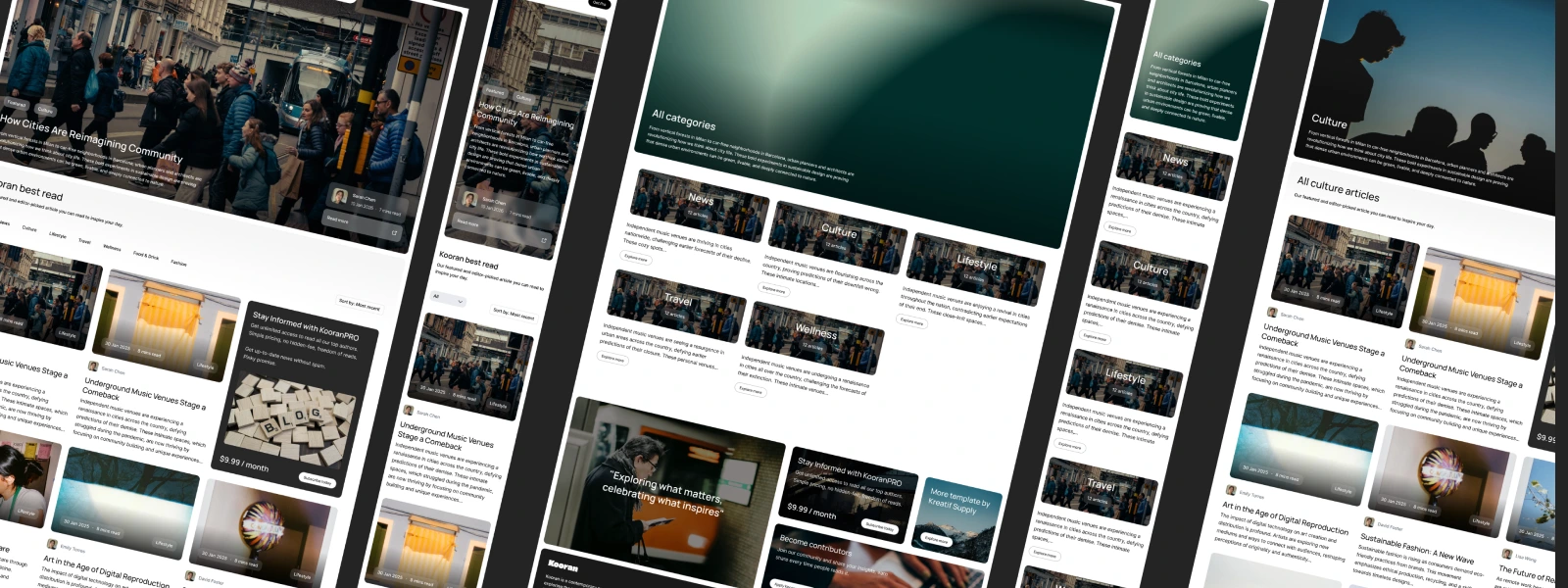The height and width of the screenshot is (588, 1568).
Task: Click Wellness category banner on desktop categories page
Action: tap(814, 336)
